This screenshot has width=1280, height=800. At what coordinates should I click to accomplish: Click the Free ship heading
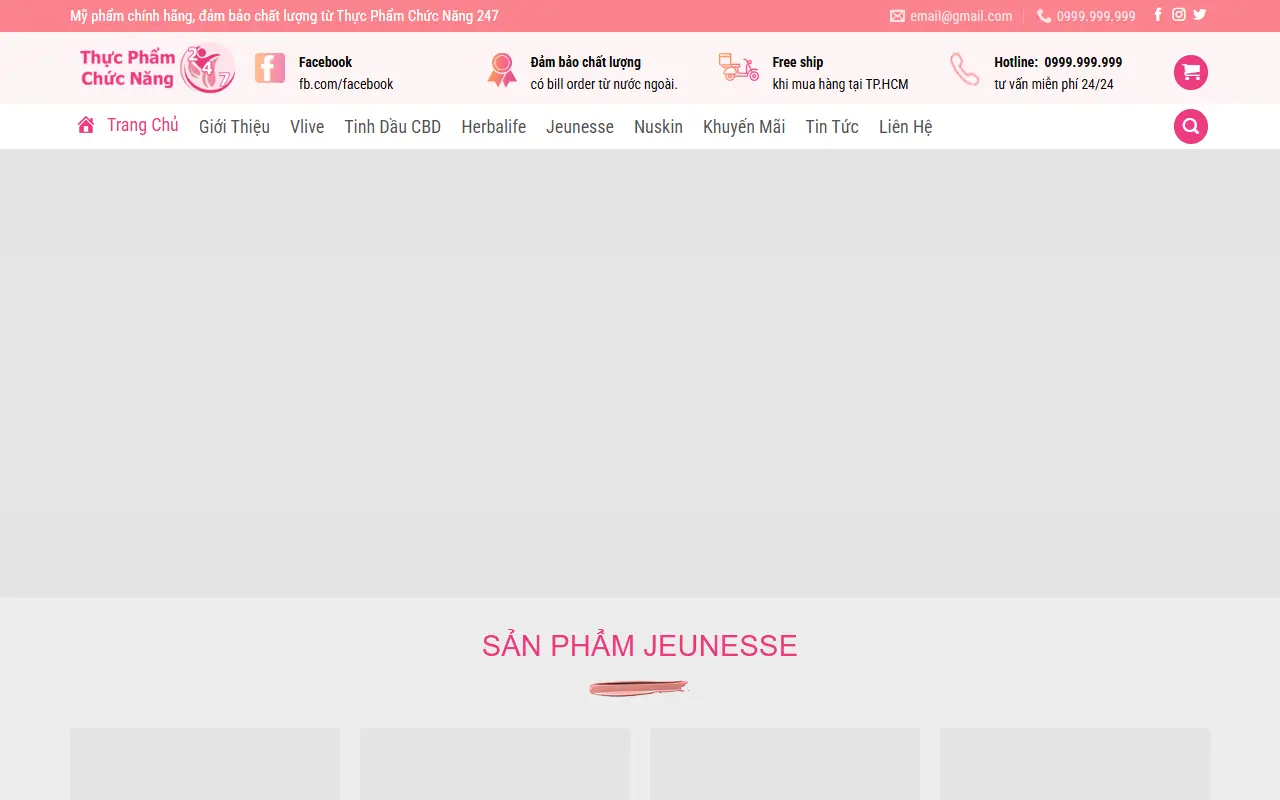pos(798,62)
